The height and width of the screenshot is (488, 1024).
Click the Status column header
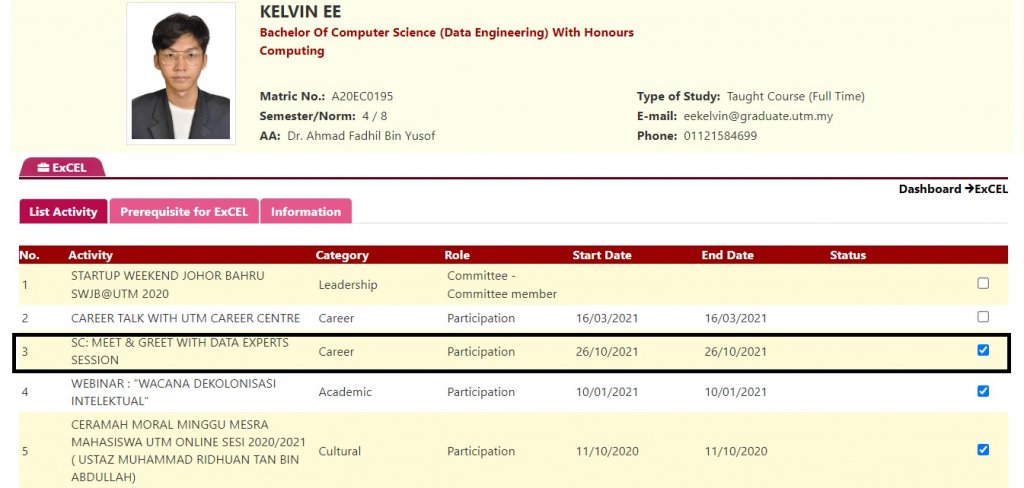coord(847,255)
